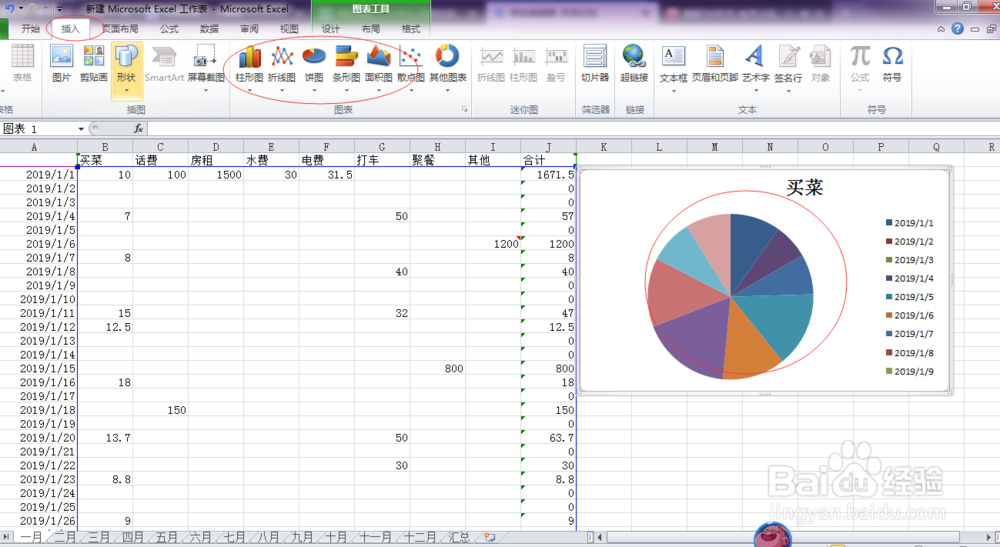
Task: Open the 汇总 summary worksheet
Action: tap(459, 537)
